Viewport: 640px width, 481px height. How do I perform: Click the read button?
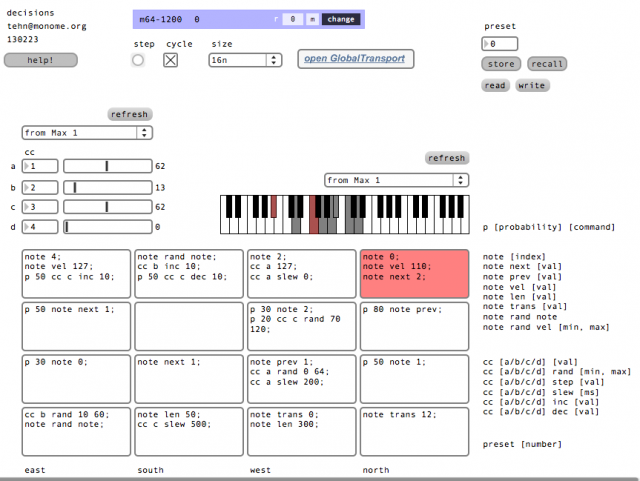495,86
